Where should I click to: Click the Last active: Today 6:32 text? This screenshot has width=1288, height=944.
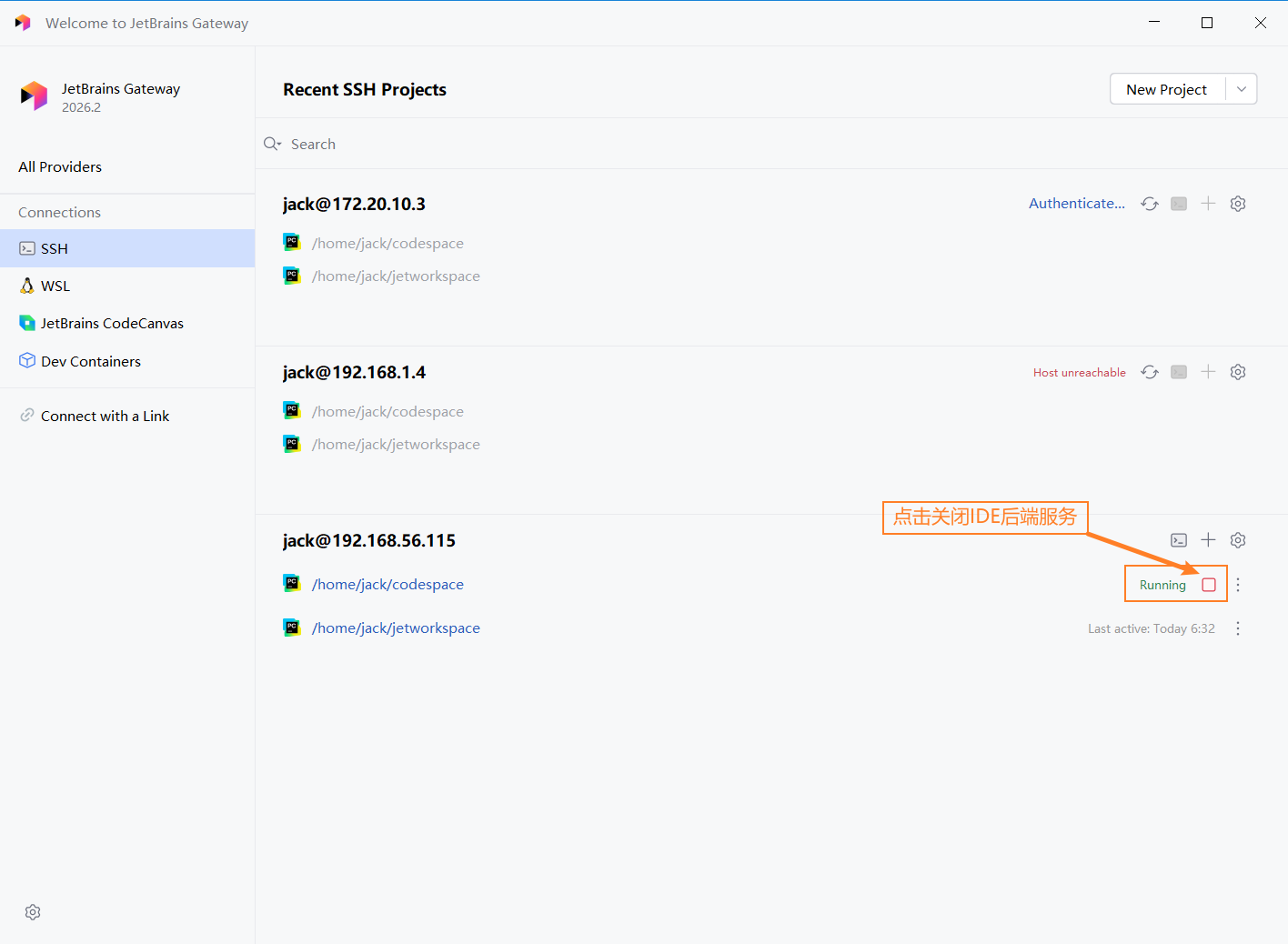coord(1152,628)
